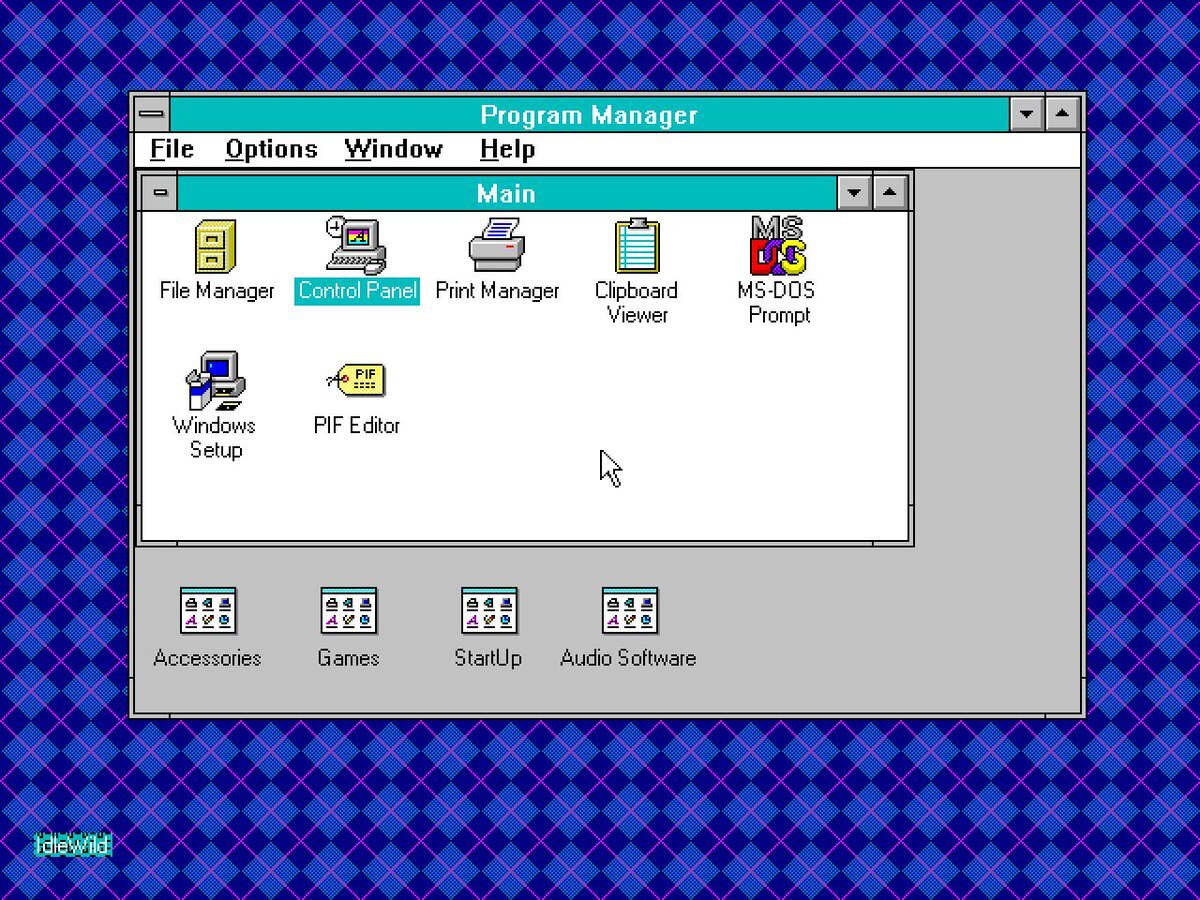Screen dimensions: 1200x900
Task: Select the Audio Software group icon
Action: tap(630, 611)
